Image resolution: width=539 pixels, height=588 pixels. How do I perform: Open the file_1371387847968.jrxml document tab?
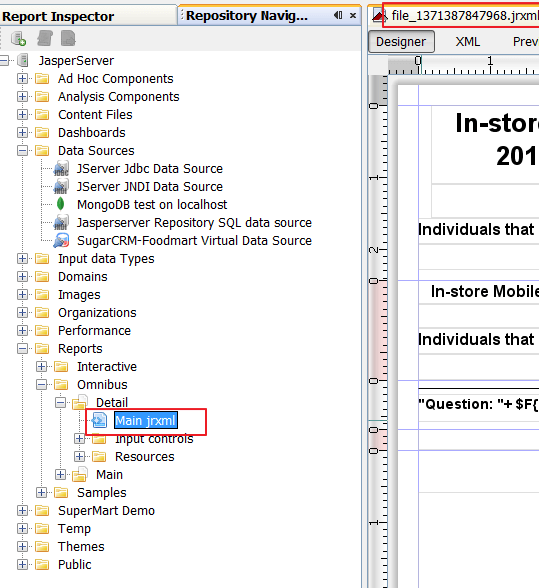pos(464,16)
